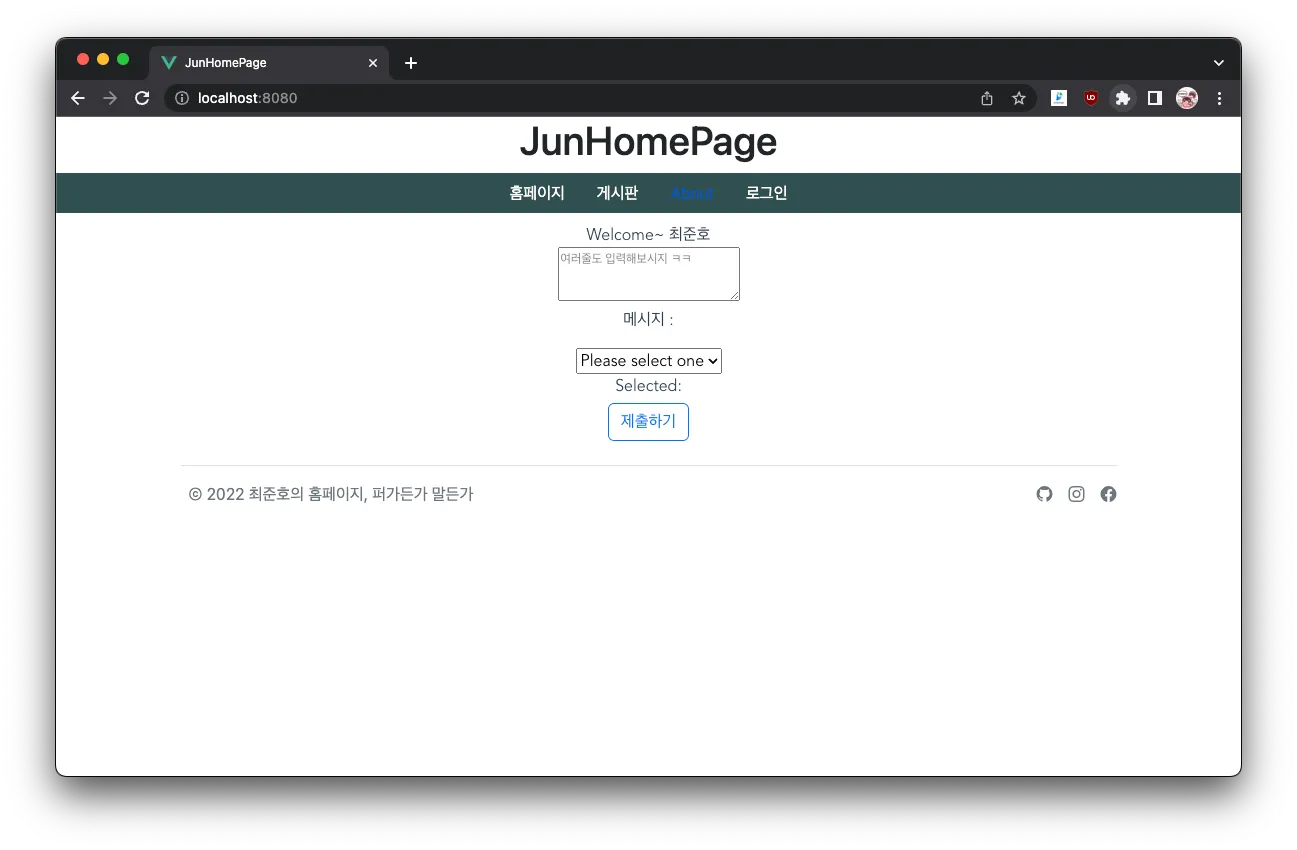The width and height of the screenshot is (1297, 850).
Task: Open the Chrome profile avatar
Action: 1187,98
